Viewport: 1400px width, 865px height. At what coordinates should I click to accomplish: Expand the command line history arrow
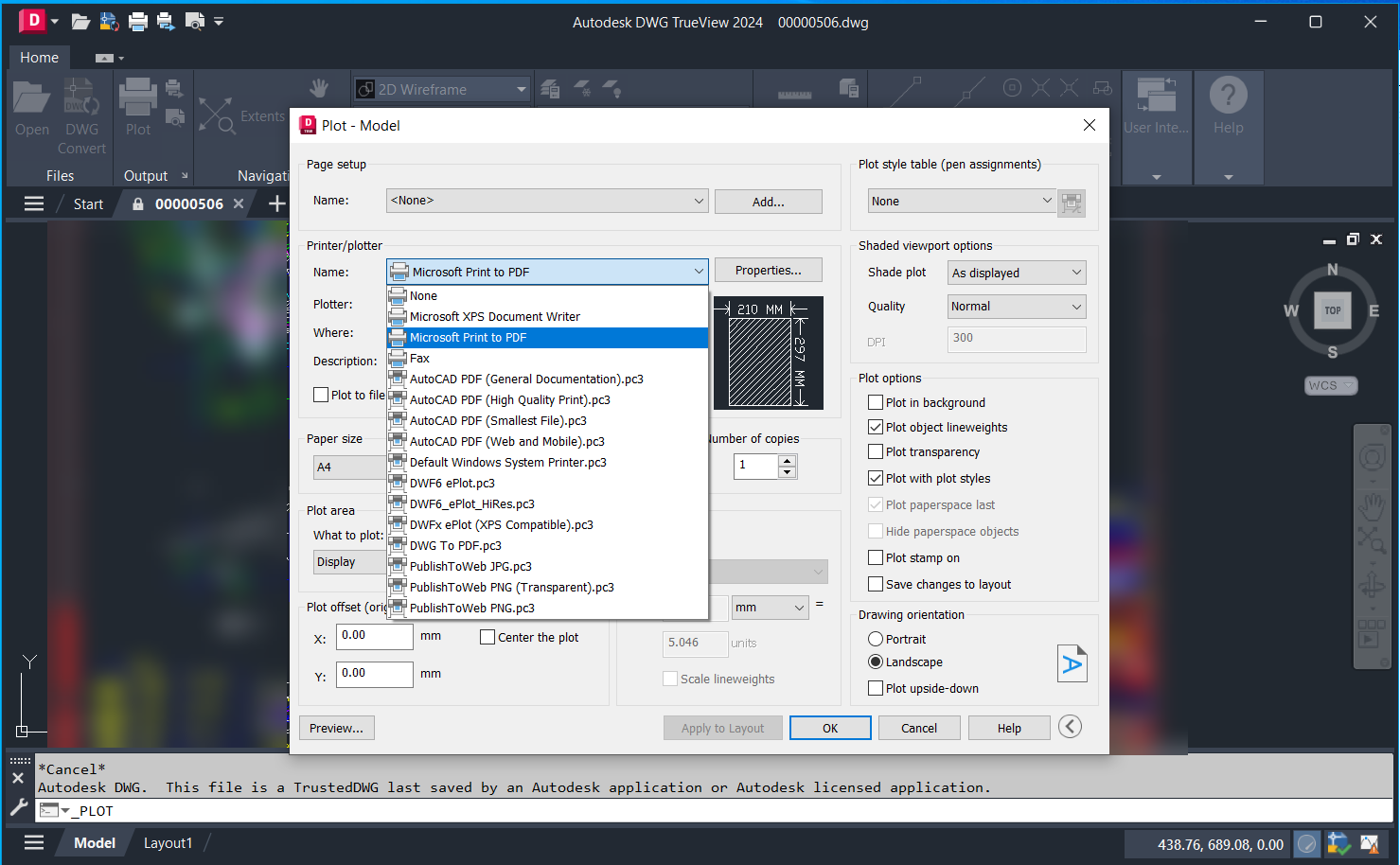65,811
